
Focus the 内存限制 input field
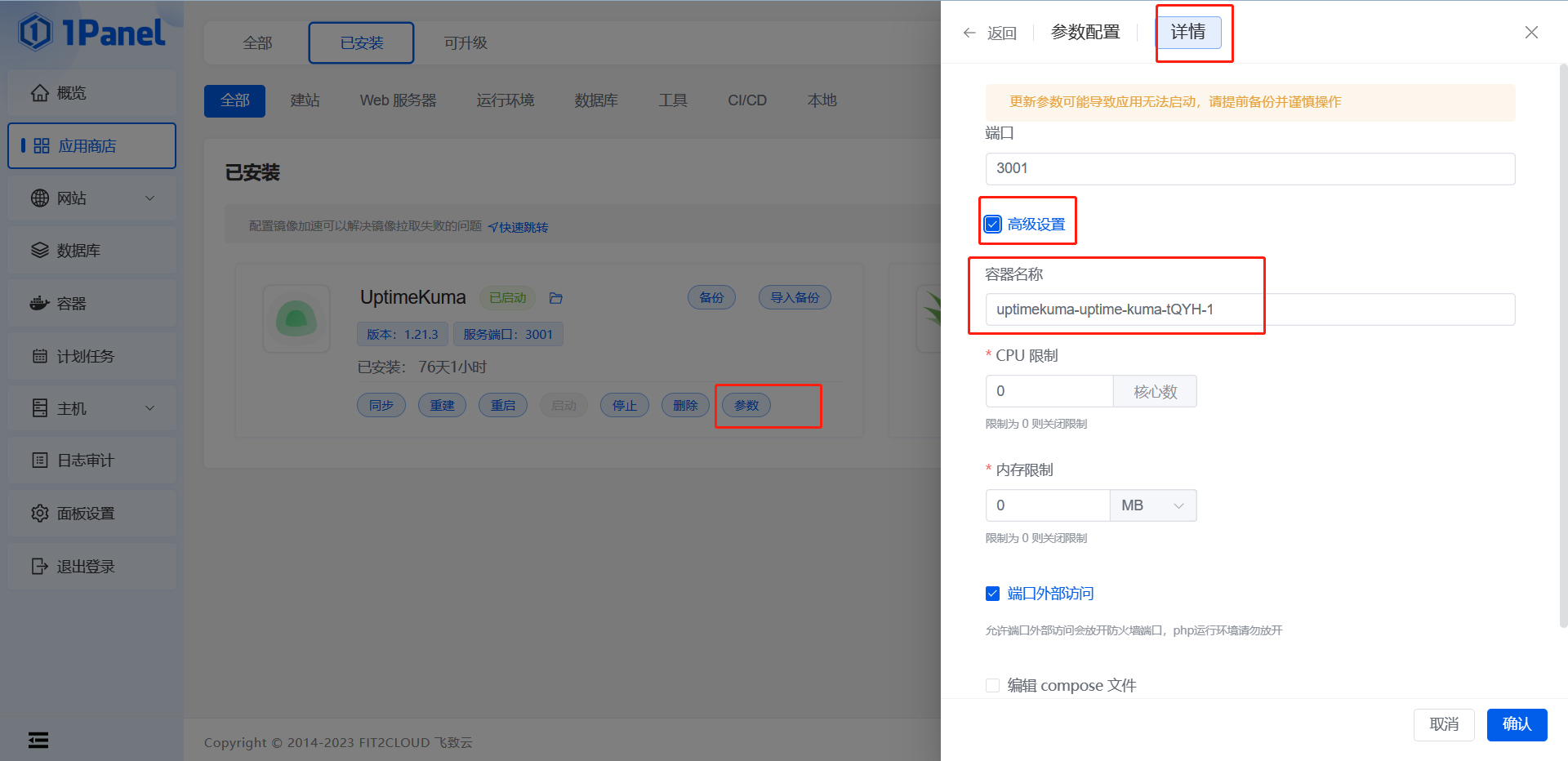point(1048,505)
